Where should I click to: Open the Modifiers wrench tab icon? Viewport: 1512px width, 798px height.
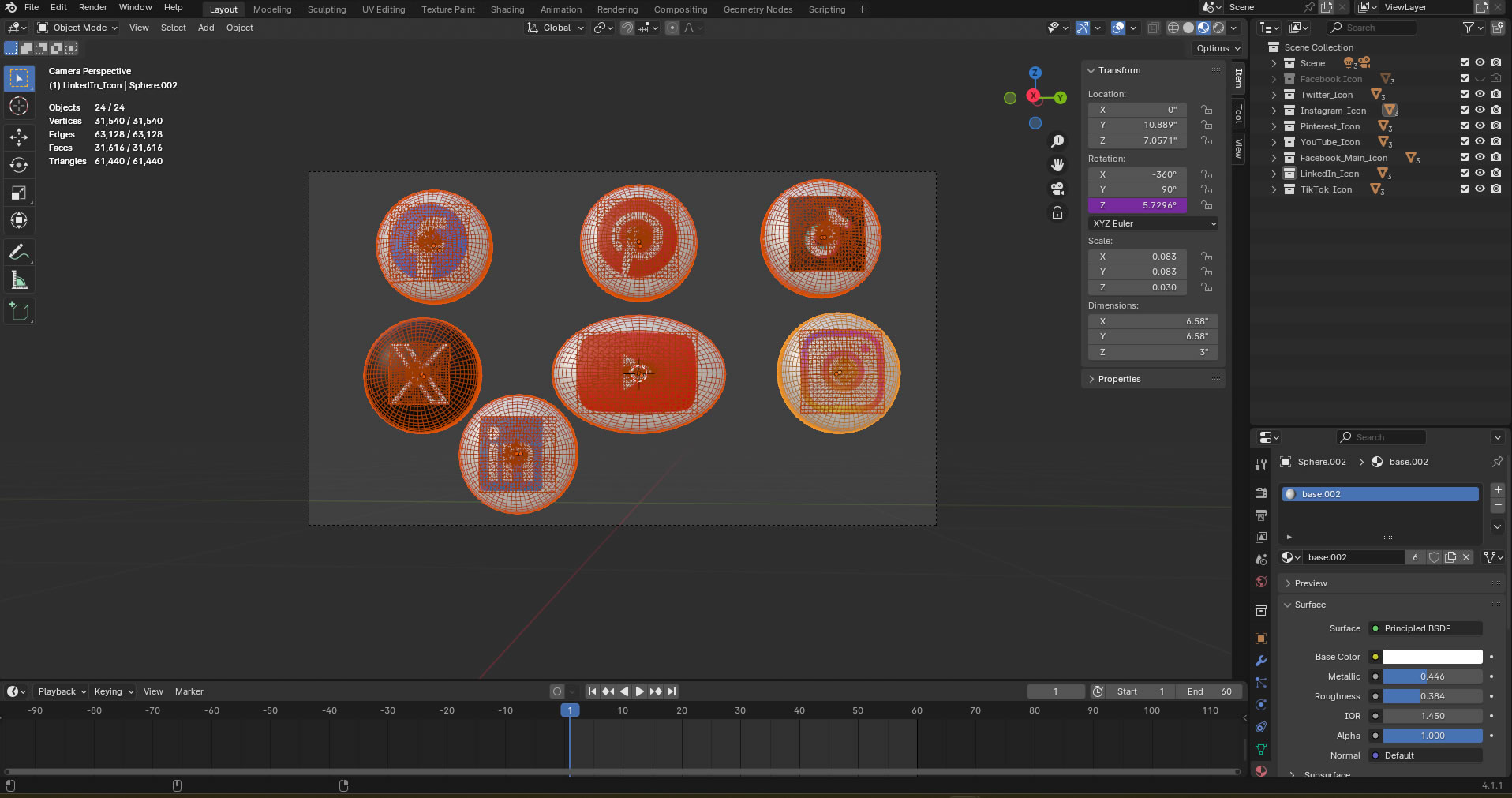[1261, 661]
